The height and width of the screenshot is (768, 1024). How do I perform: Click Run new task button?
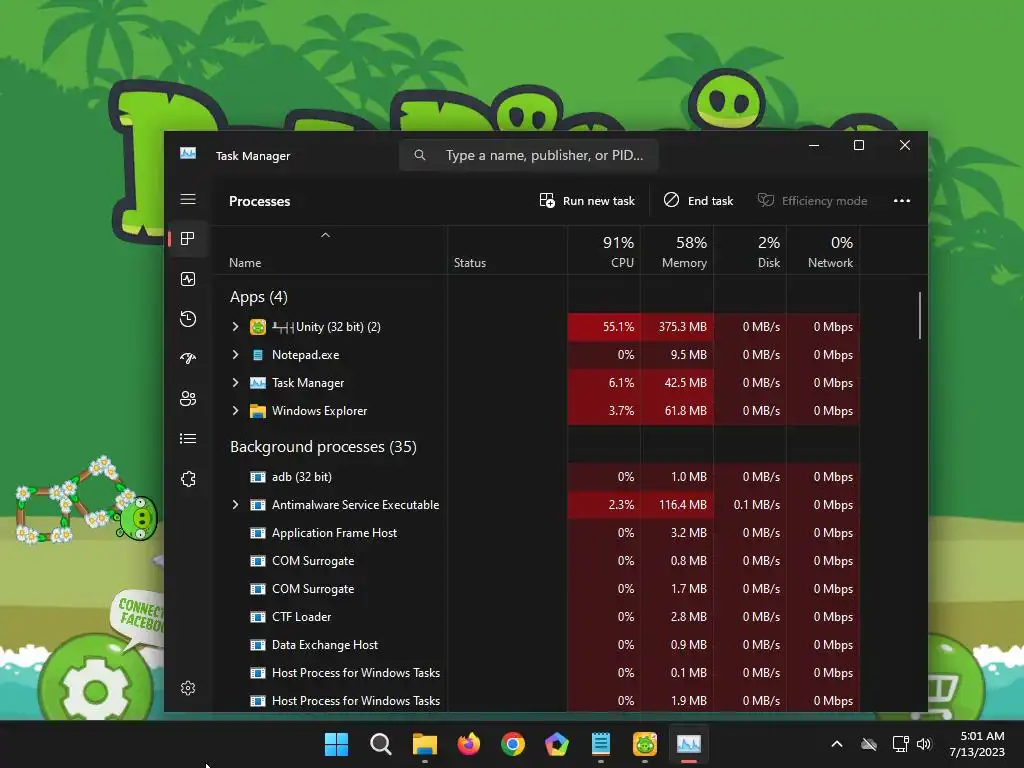pos(587,200)
